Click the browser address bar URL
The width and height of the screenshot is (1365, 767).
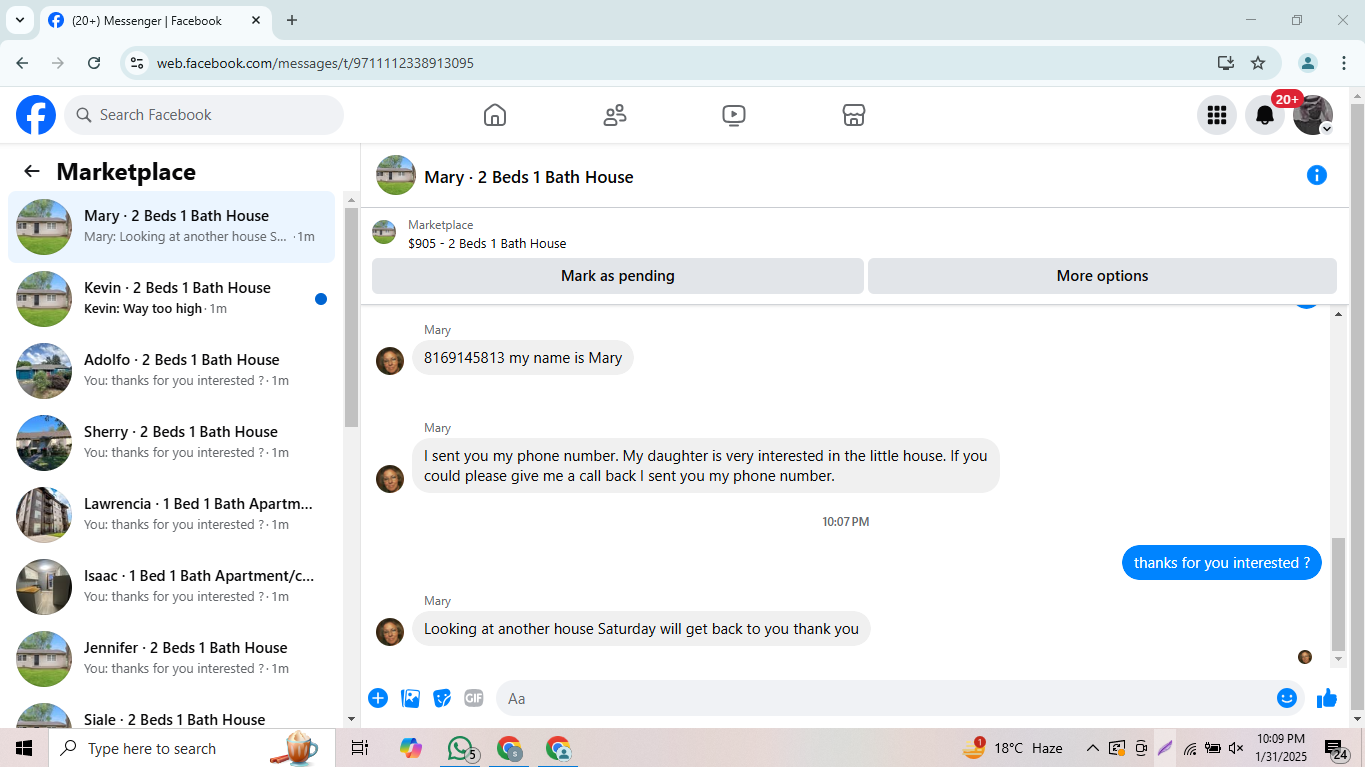pyautogui.click(x=315, y=63)
